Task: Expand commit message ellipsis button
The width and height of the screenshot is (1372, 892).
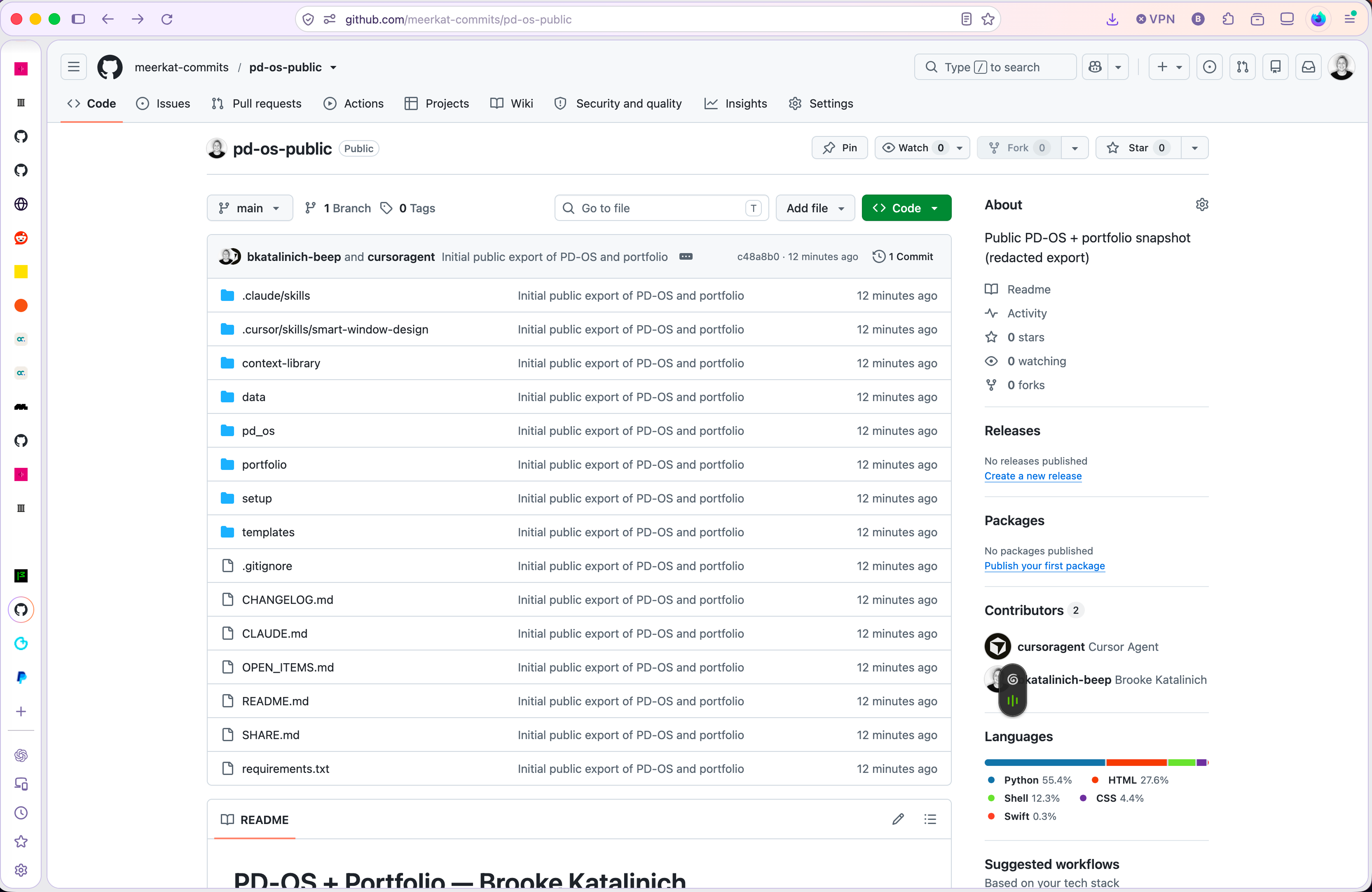Action: tap(686, 256)
